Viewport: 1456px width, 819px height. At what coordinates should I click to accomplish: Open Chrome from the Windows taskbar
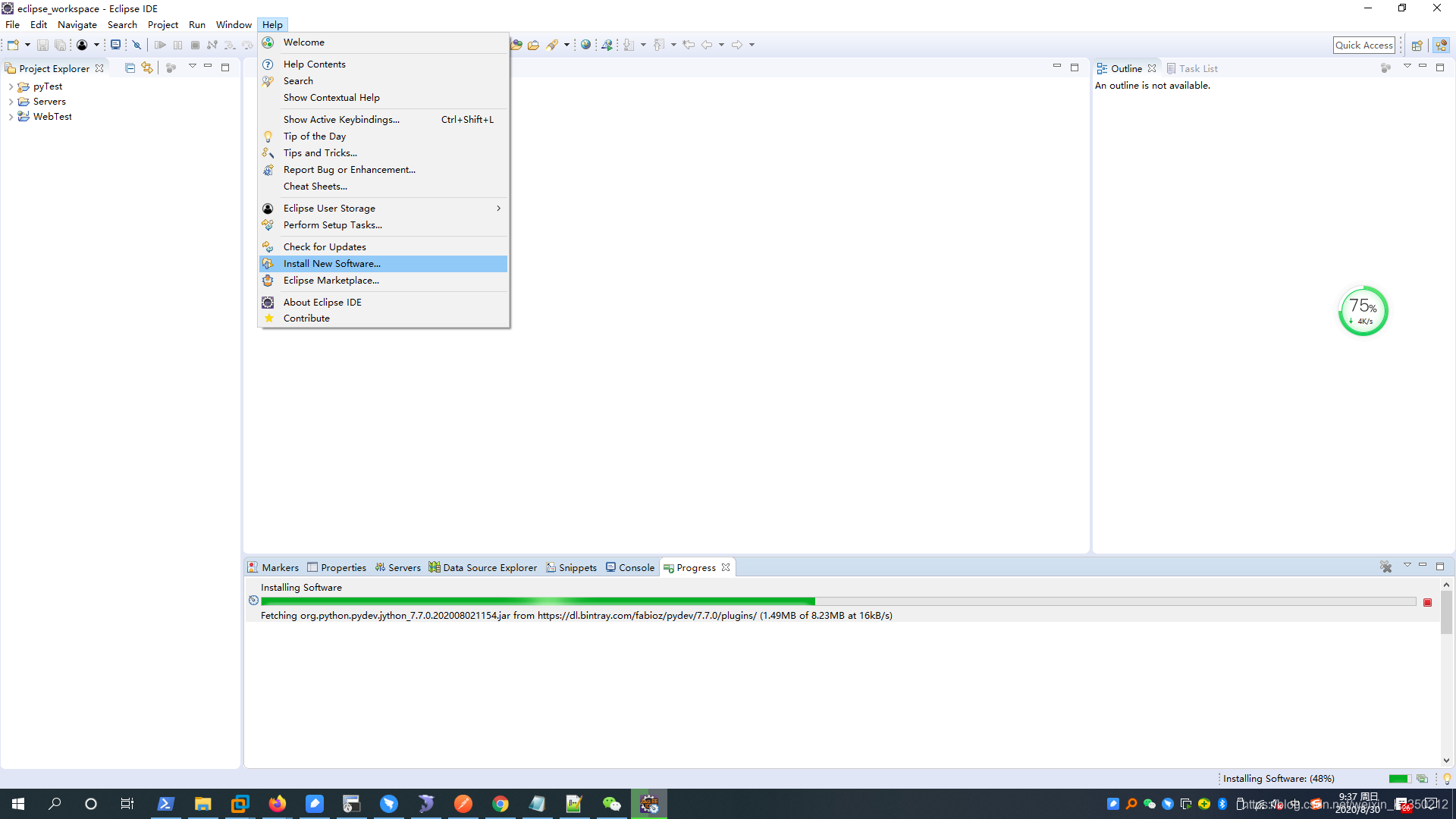[500, 804]
